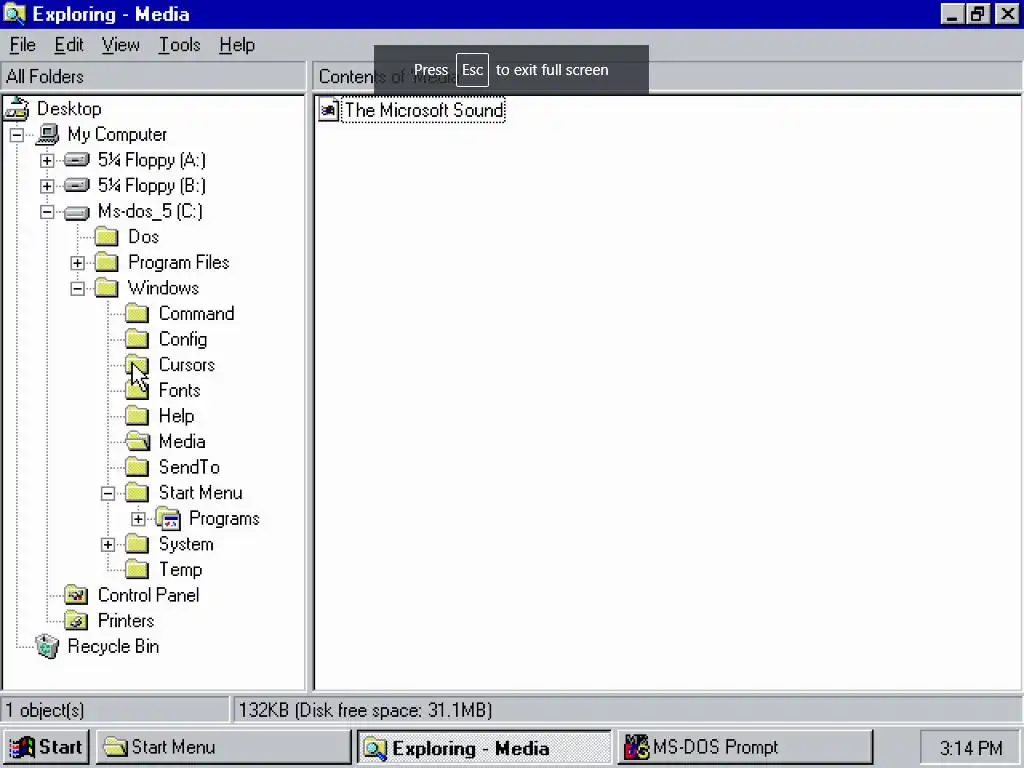The image size is (1024, 768).
Task: Switch to Exploring - Media taskbar button
Action: click(x=484, y=747)
